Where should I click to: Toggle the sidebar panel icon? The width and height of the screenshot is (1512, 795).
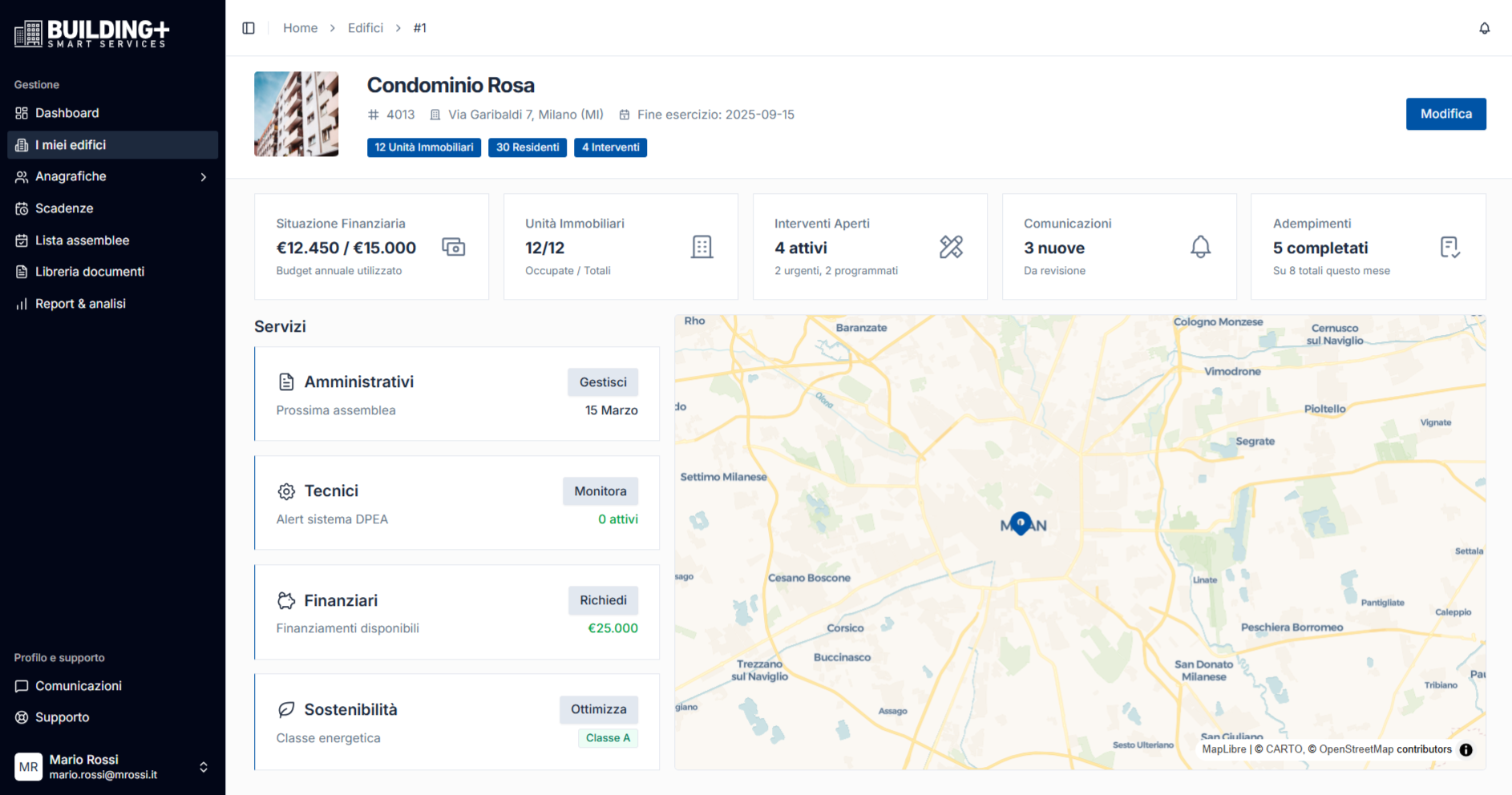pyautogui.click(x=249, y=28)
